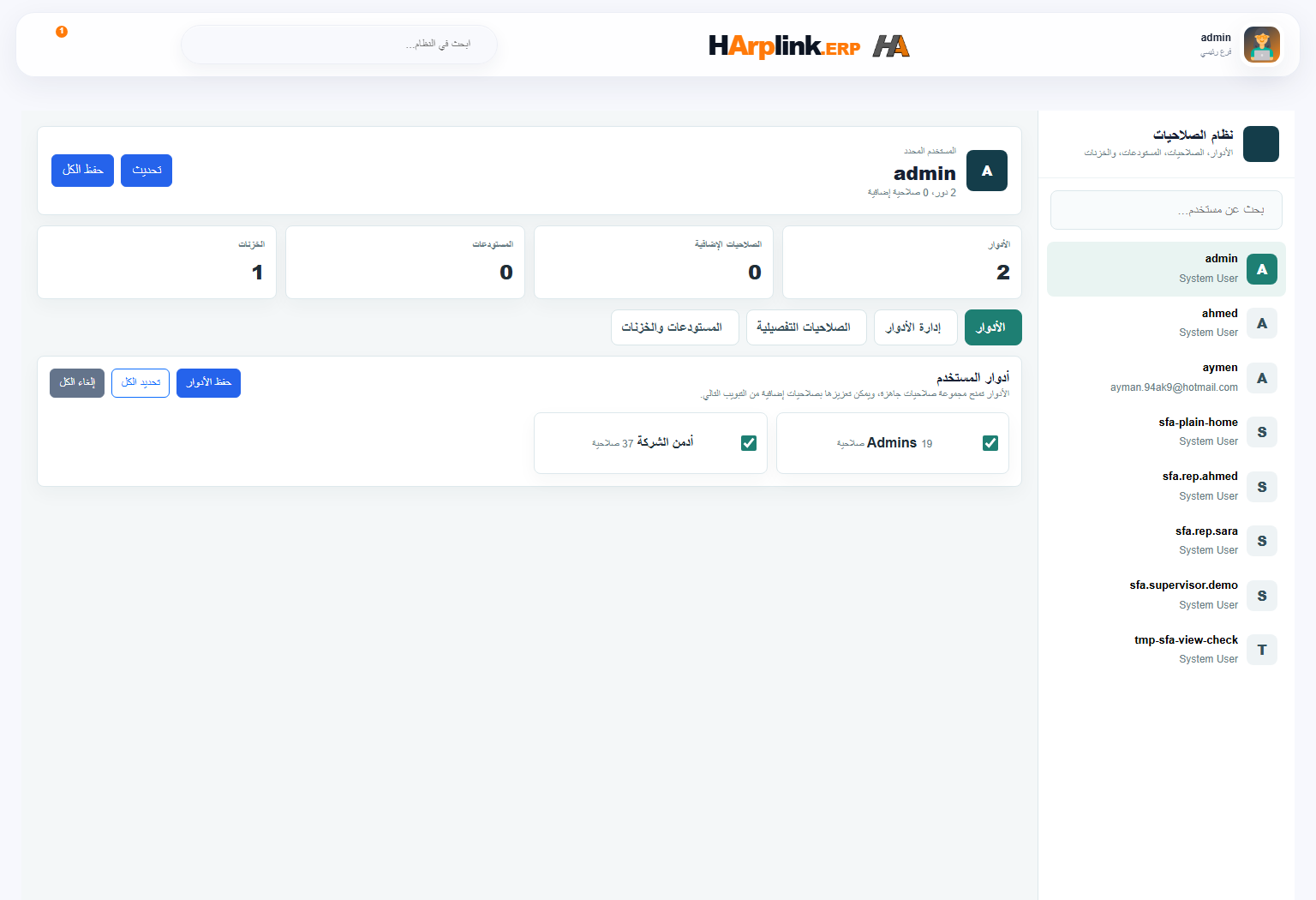The height and width of the screenshot is (900, 1316).
Task: Select admin user in the sidebar list
Action: tap(1166, 269)
